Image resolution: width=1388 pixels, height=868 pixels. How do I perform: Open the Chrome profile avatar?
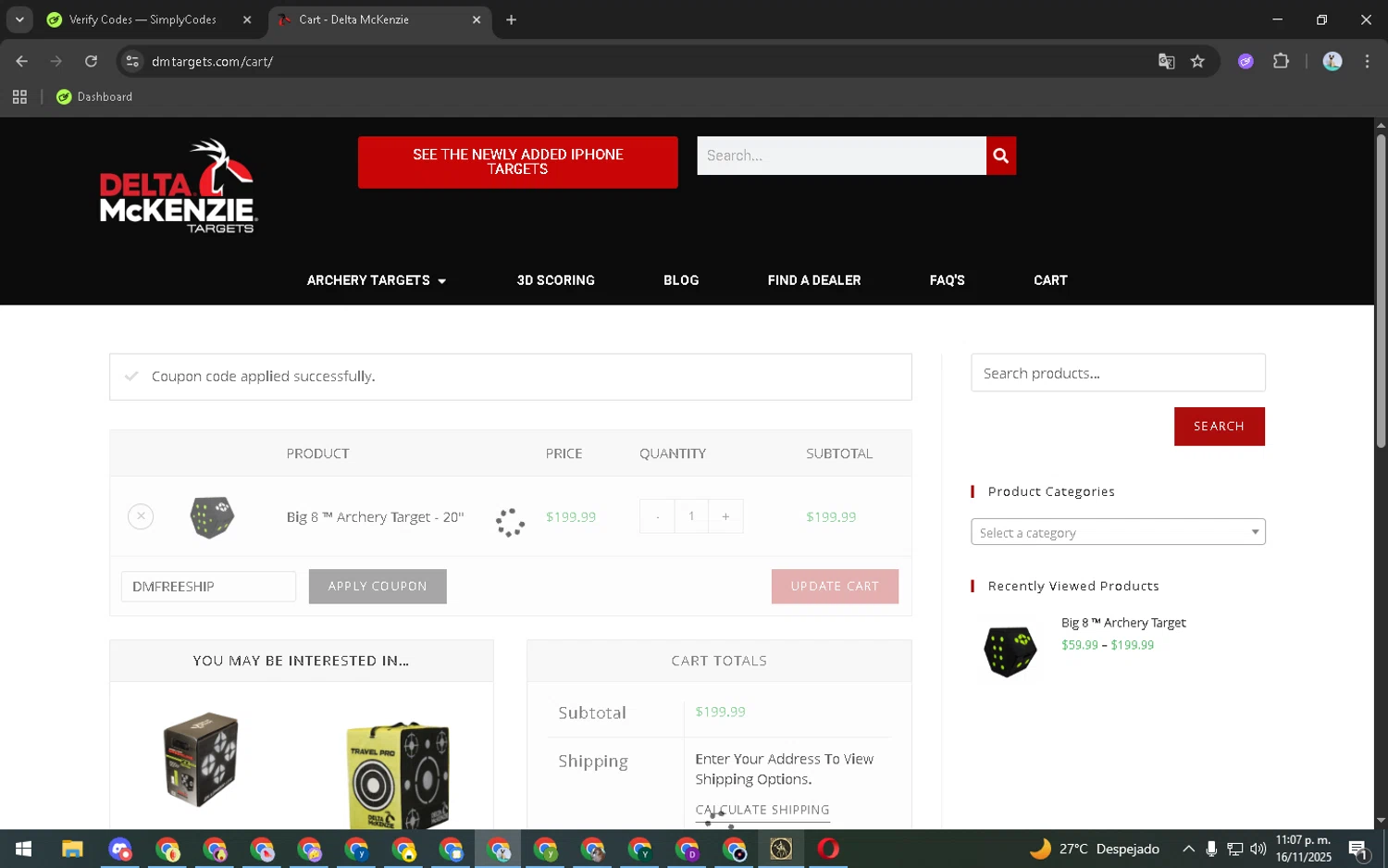point(1332,61)
